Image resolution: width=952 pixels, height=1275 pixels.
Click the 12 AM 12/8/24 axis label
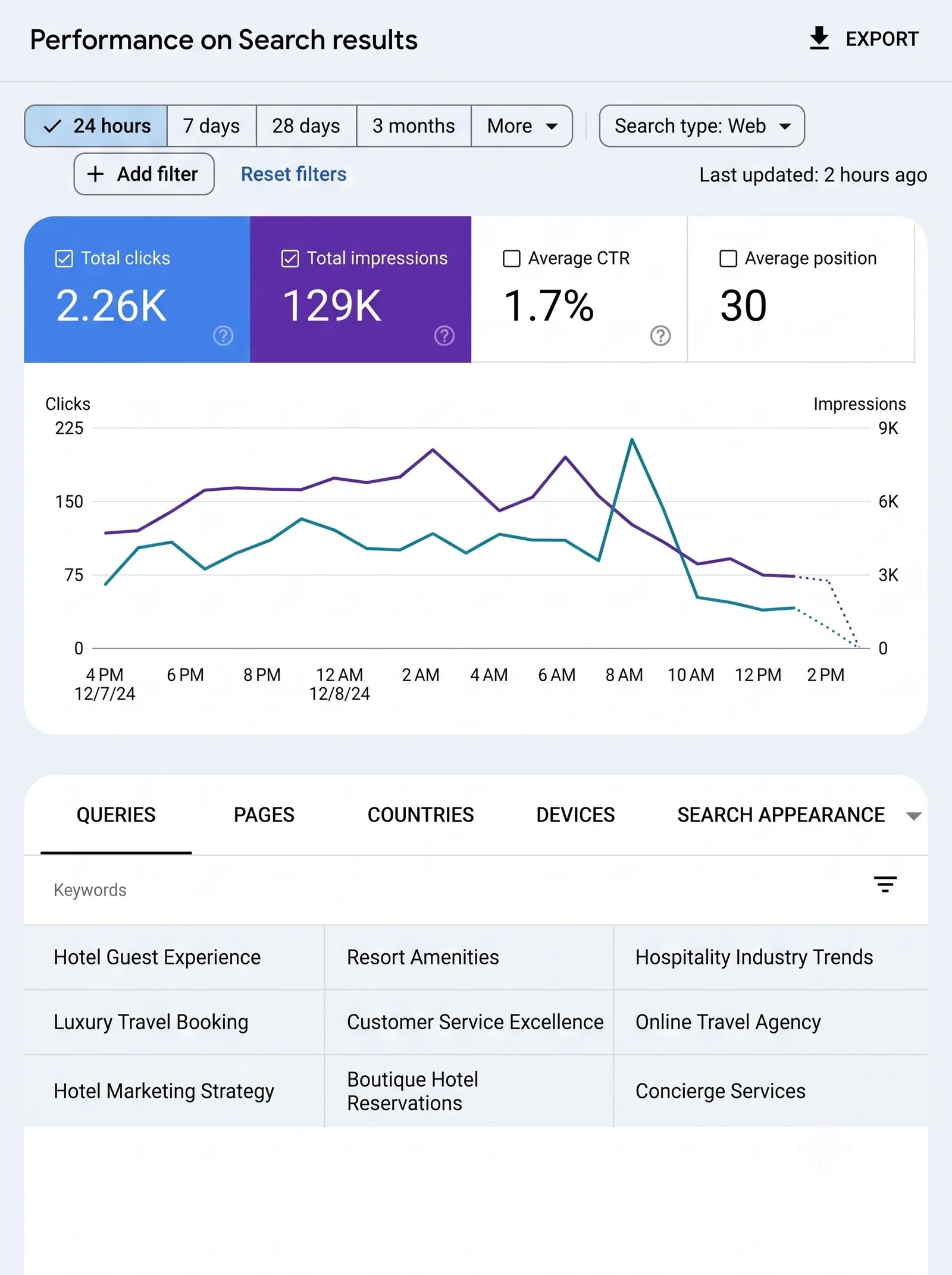[340, 684]
